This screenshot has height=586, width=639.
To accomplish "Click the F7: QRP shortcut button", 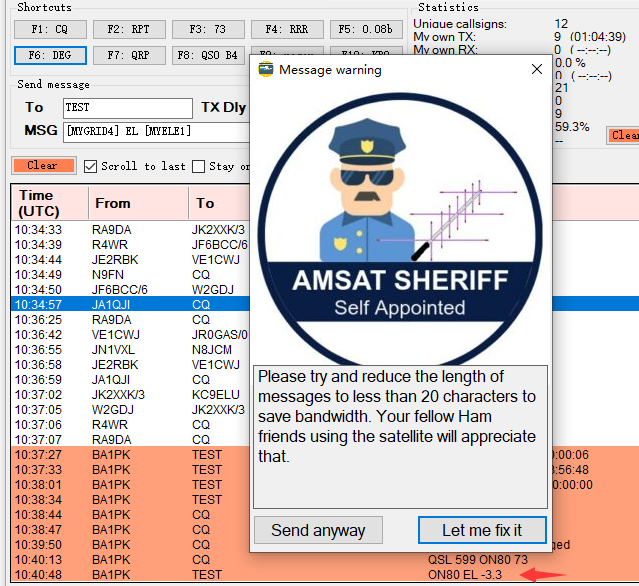I will click(x=129, y=55).
